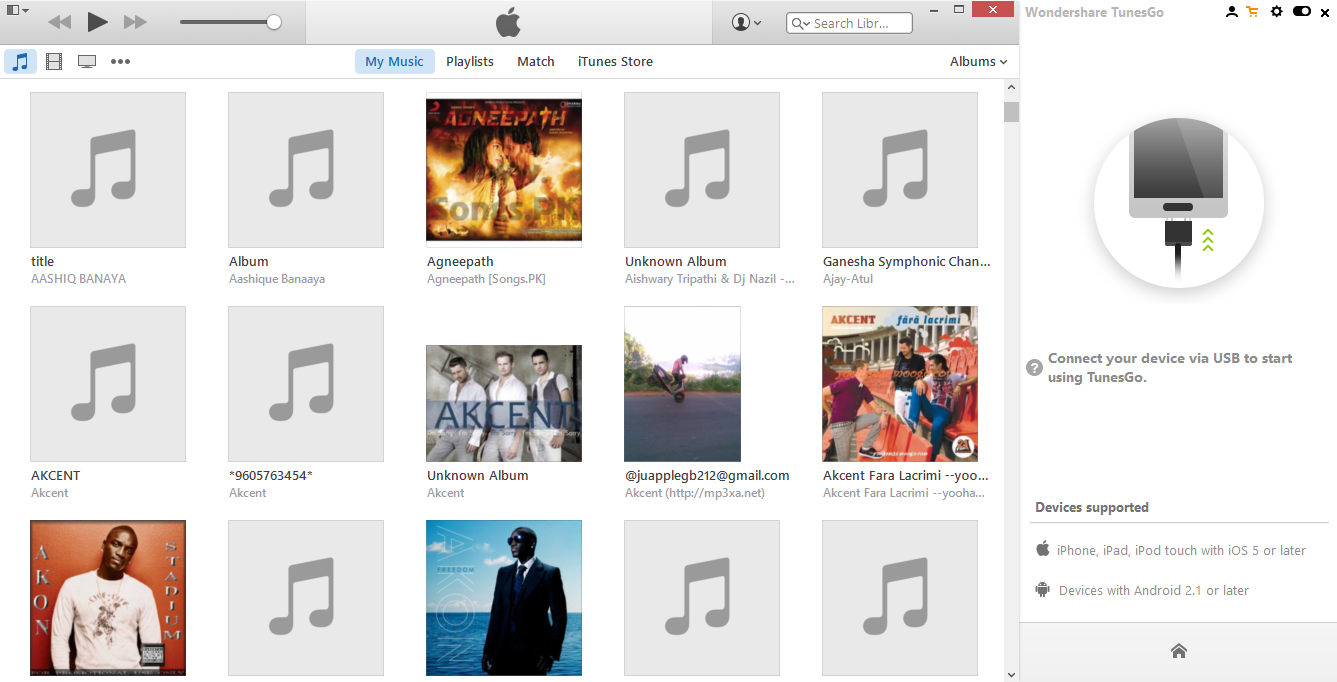Screen dimensions: 1337x682
Task: Switch to the TV Shows library icon
Action: point(87,61)
